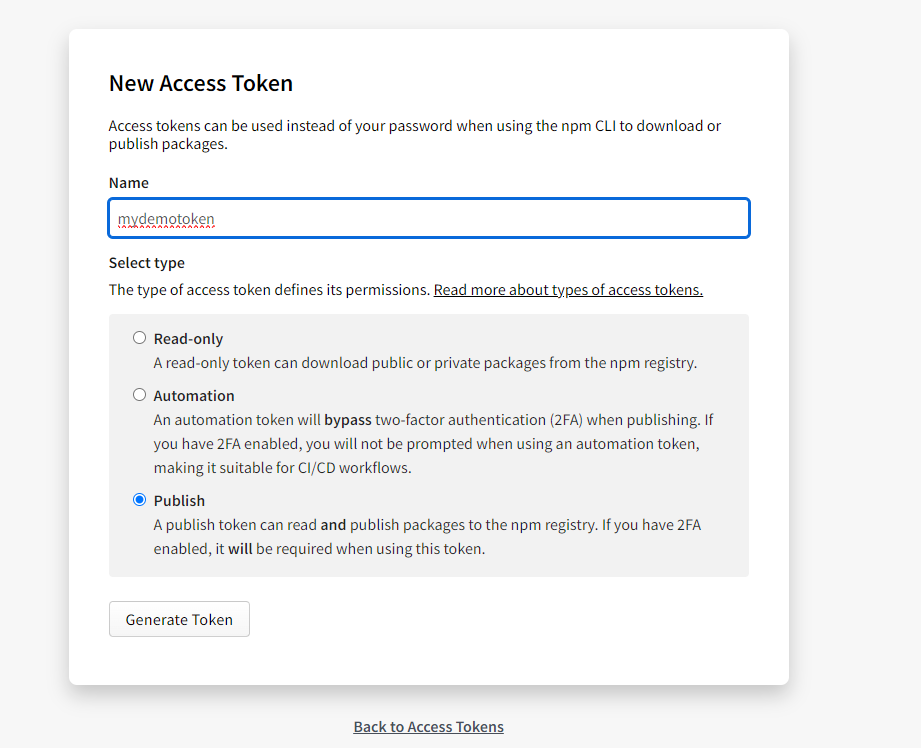Click the intro text about npm CLI access tokens
Screen dimensions: 921x748
[414, 135]
